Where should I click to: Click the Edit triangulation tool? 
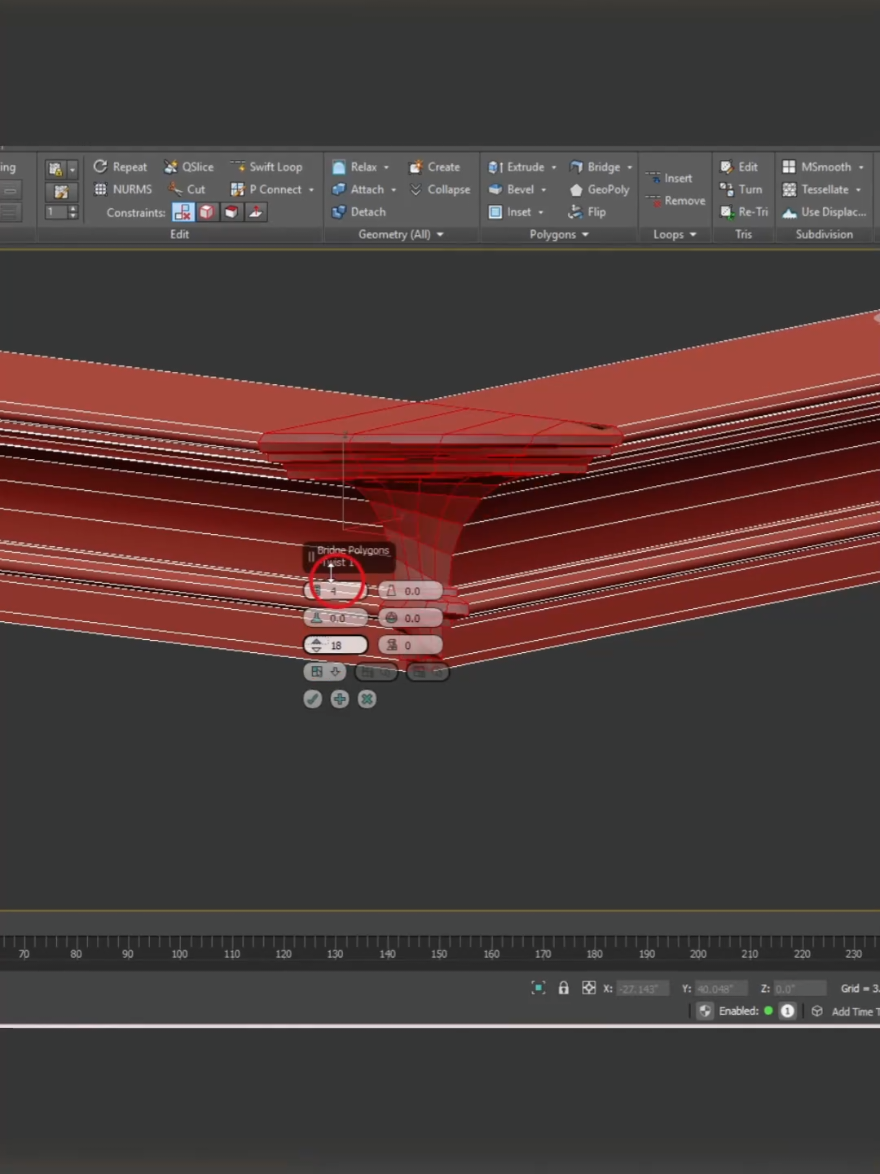tap(738, 167)
